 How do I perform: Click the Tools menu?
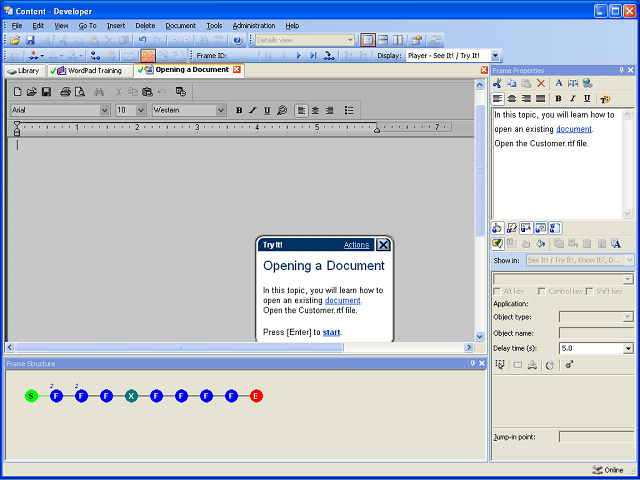214,26
